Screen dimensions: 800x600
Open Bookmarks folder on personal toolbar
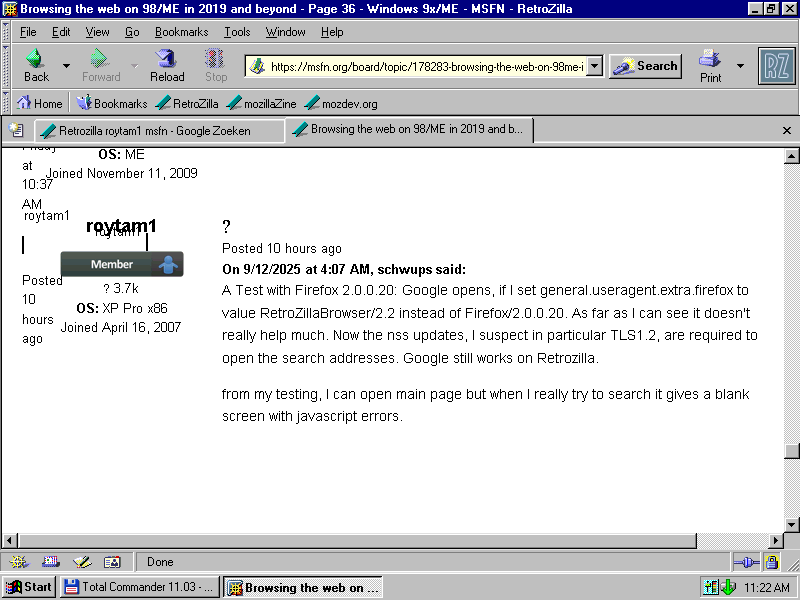coord(112,104)
